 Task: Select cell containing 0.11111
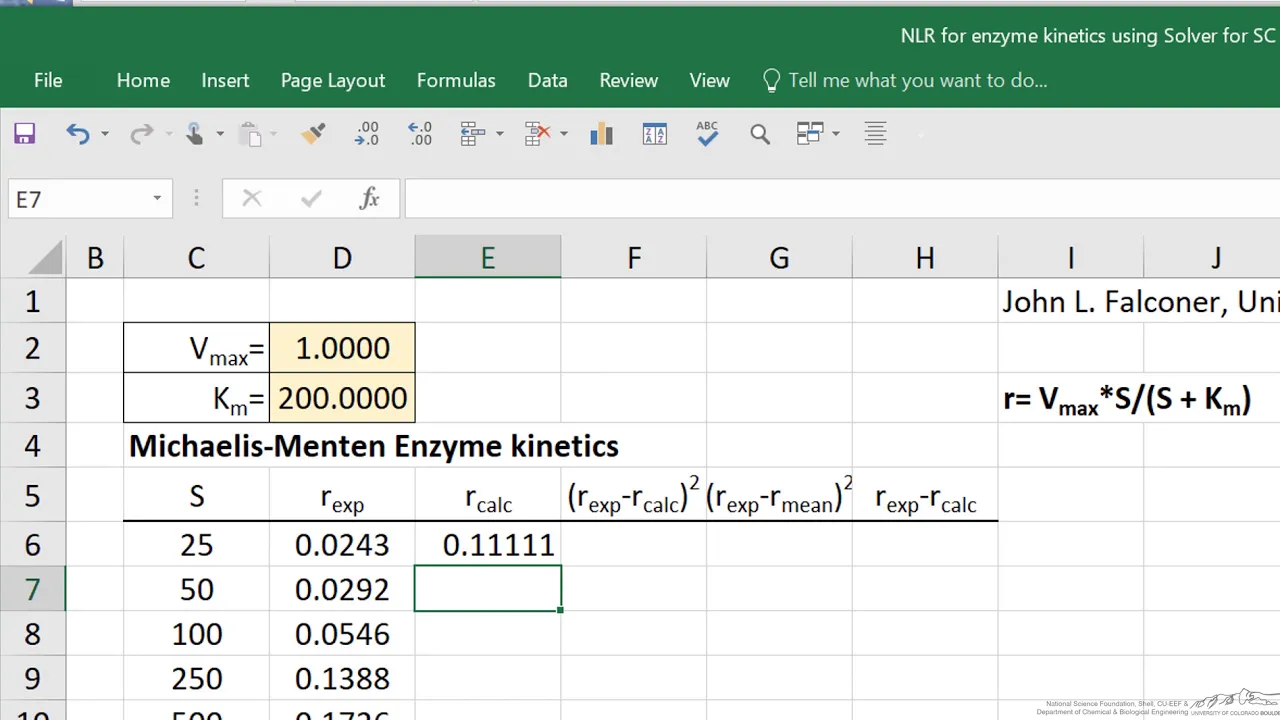coord(488,544)
